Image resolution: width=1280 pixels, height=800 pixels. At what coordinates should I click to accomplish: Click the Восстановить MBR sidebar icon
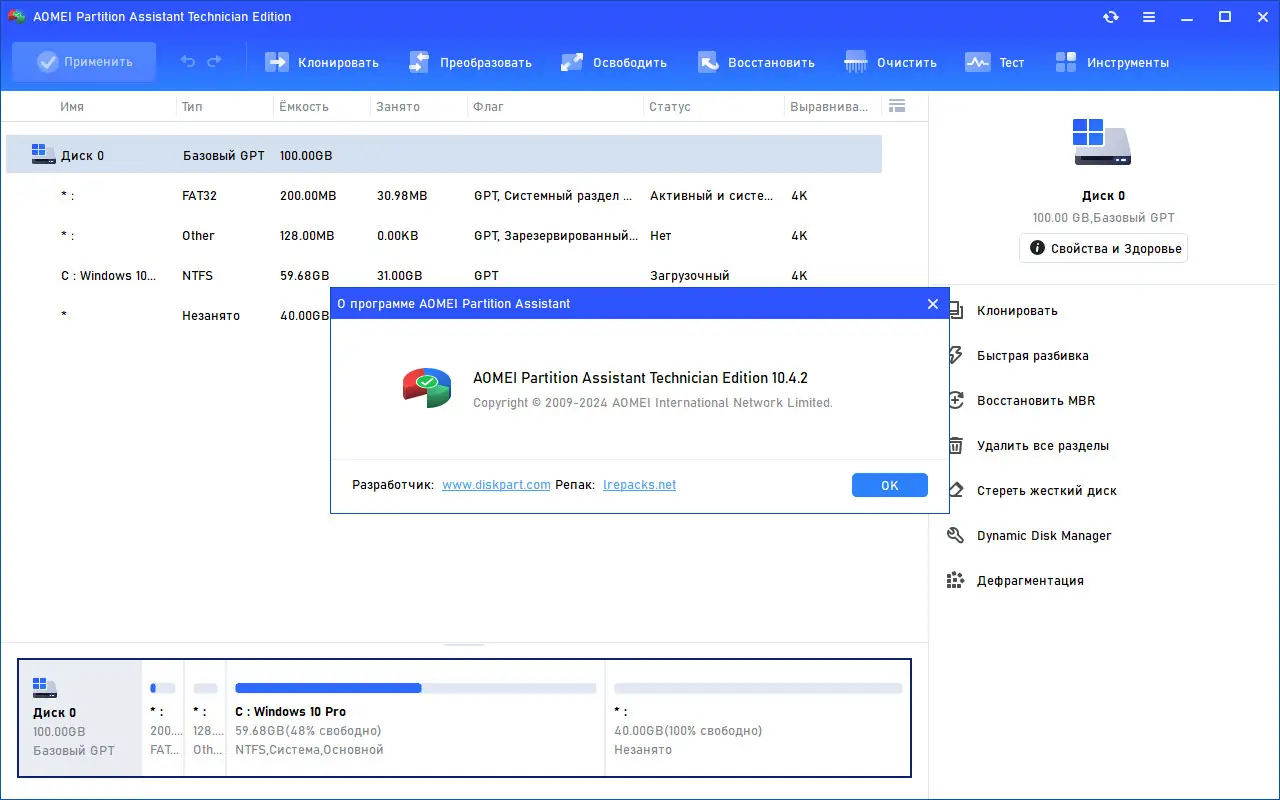[x=956, y=400]
